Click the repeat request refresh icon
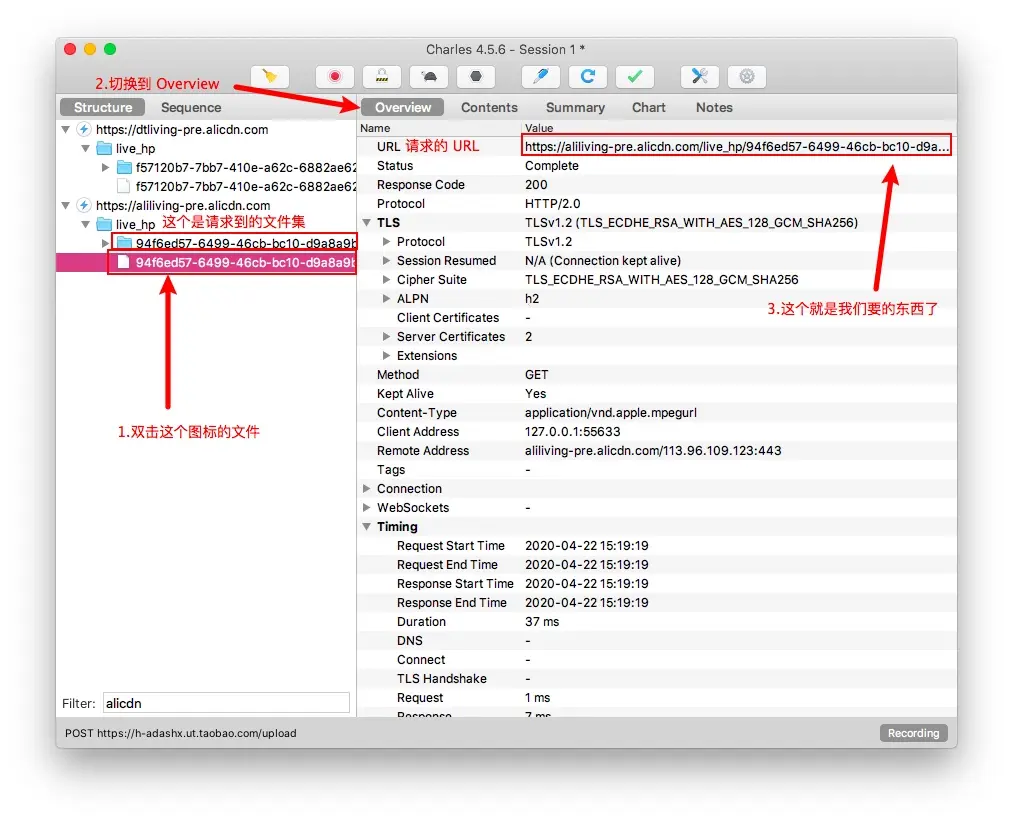Screen dimensions: 1013x822 [588, 77]
